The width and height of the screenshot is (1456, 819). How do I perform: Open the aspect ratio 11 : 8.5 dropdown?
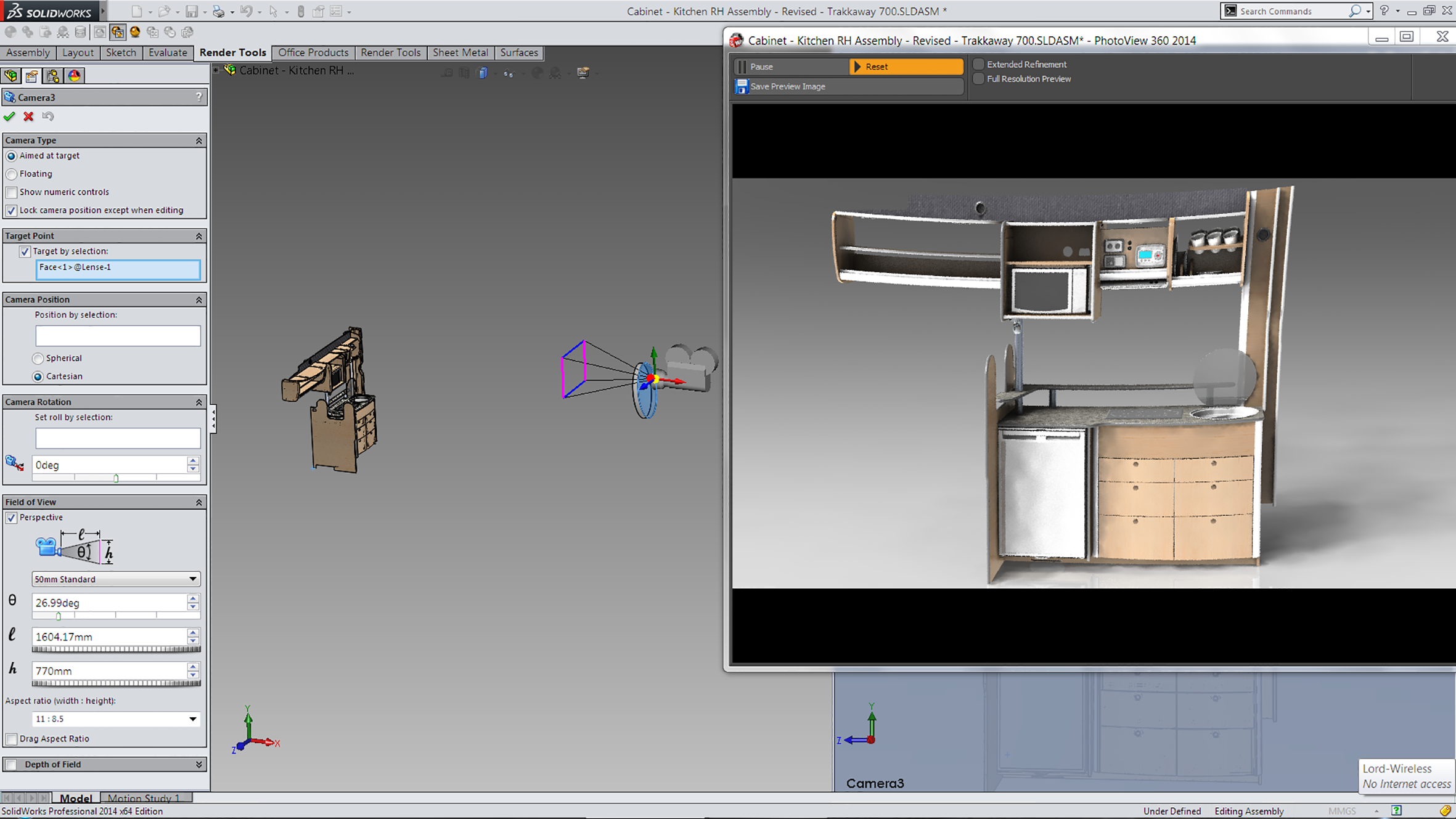click(x=192, y=719)
